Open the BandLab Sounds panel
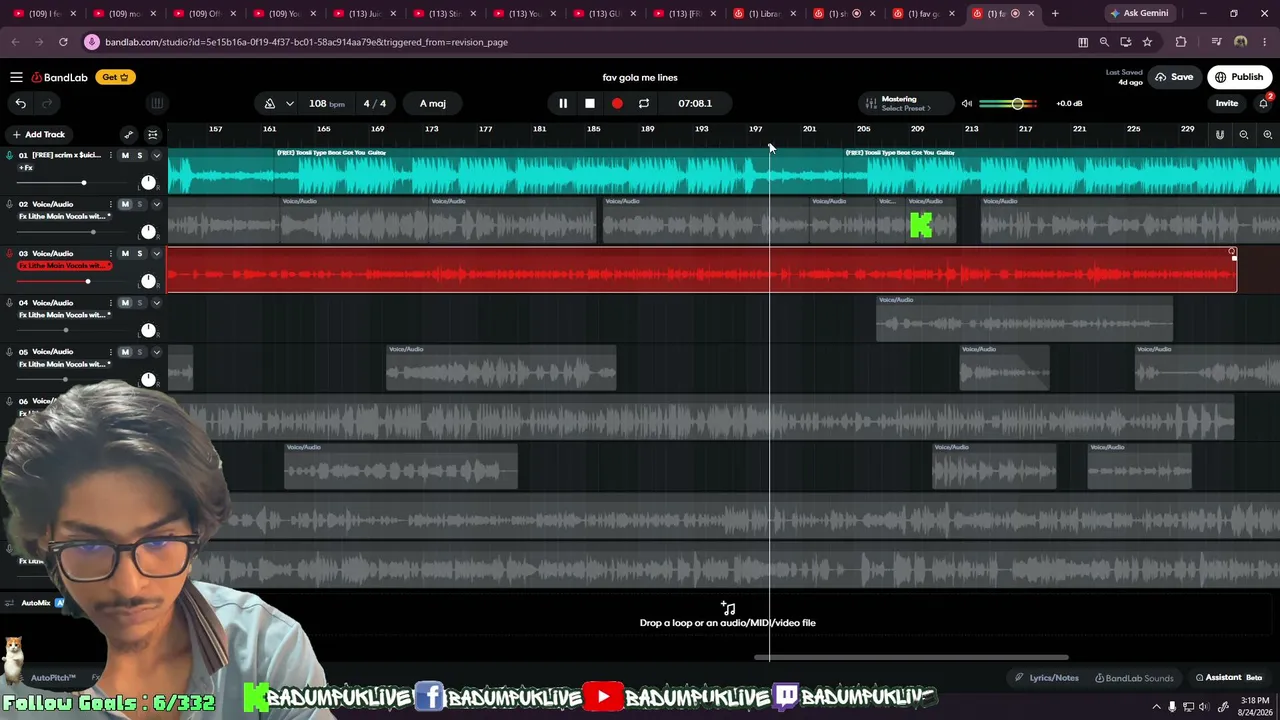 point(1134,677)
